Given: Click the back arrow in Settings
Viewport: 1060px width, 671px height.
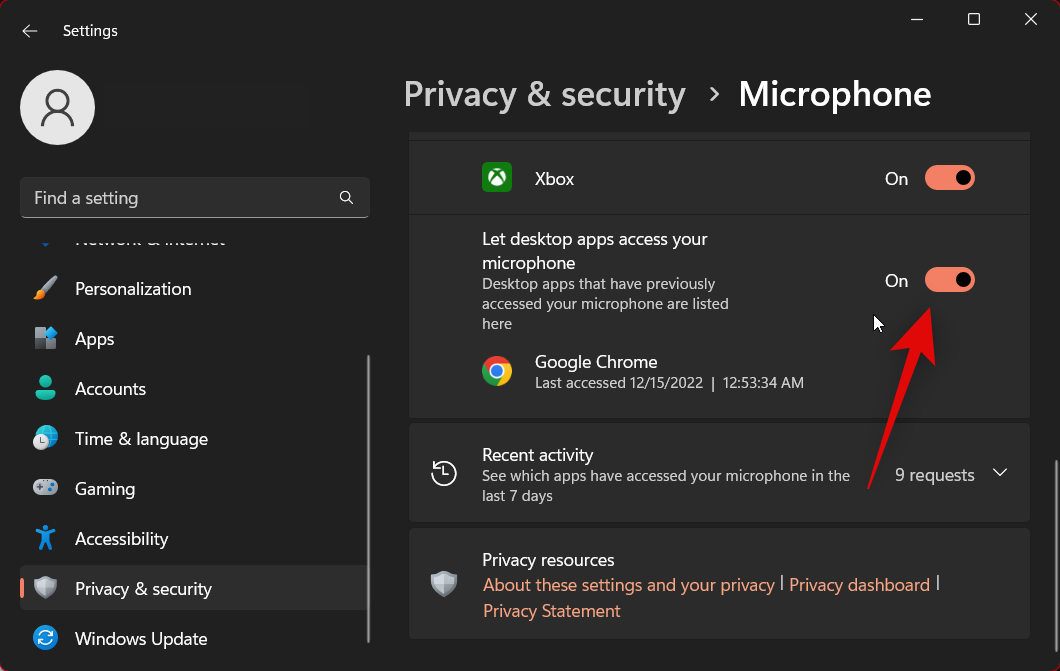Looking at the screenshot, I should (30, 31).
